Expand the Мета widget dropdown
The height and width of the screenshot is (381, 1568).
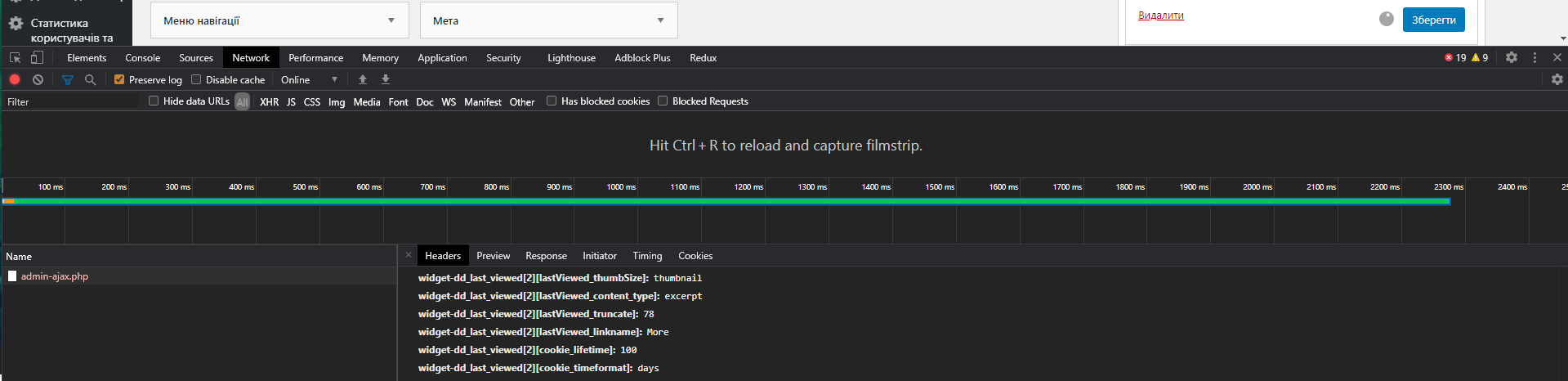coord(549,20)
